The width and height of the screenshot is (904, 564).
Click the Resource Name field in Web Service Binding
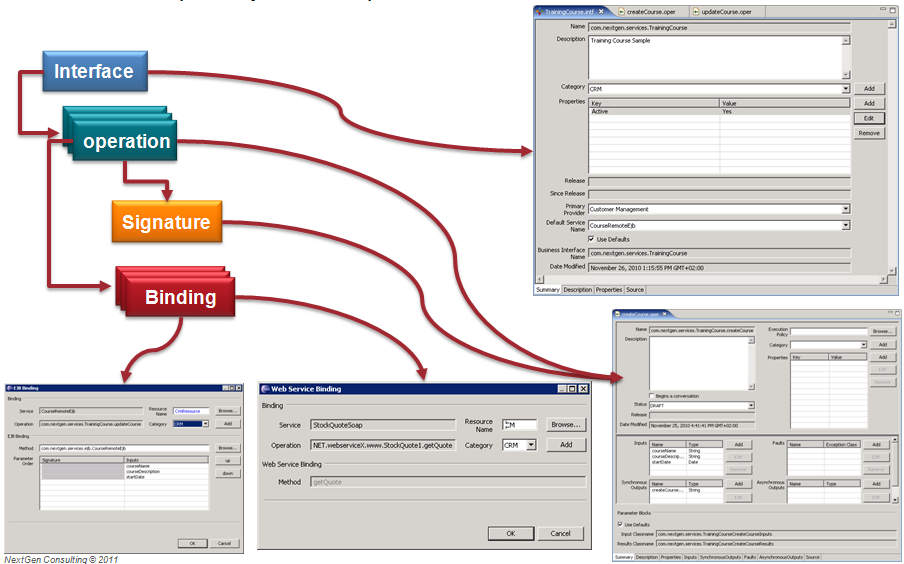pos(519,425)
